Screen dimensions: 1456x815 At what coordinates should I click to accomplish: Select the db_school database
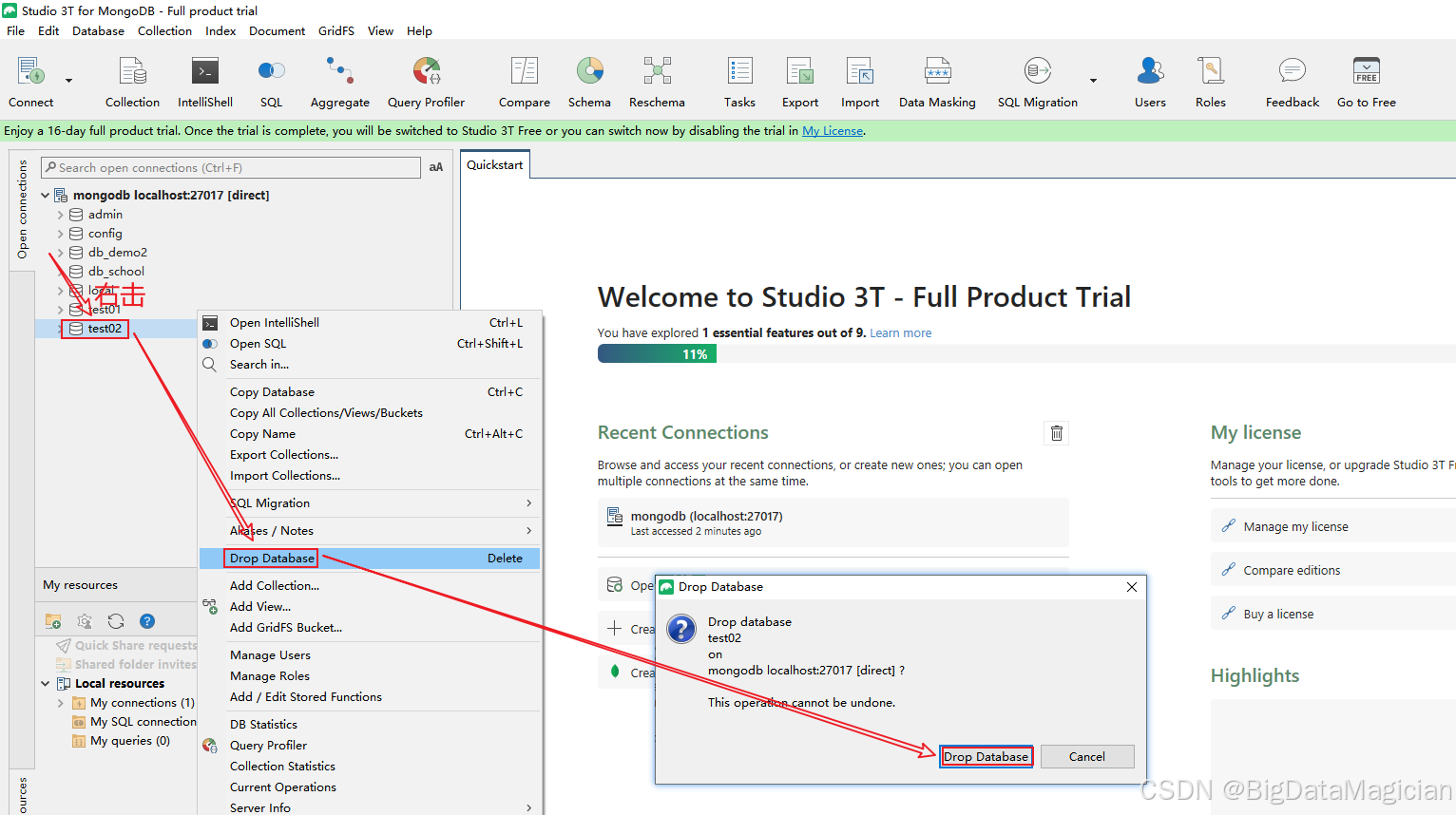[x=116, y=272]
